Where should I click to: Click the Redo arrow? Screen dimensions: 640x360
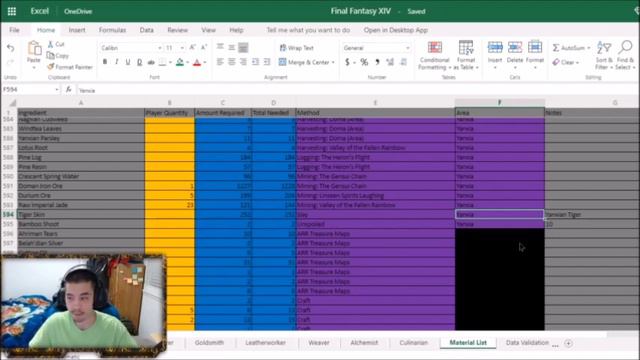click(x=11, y=62)
